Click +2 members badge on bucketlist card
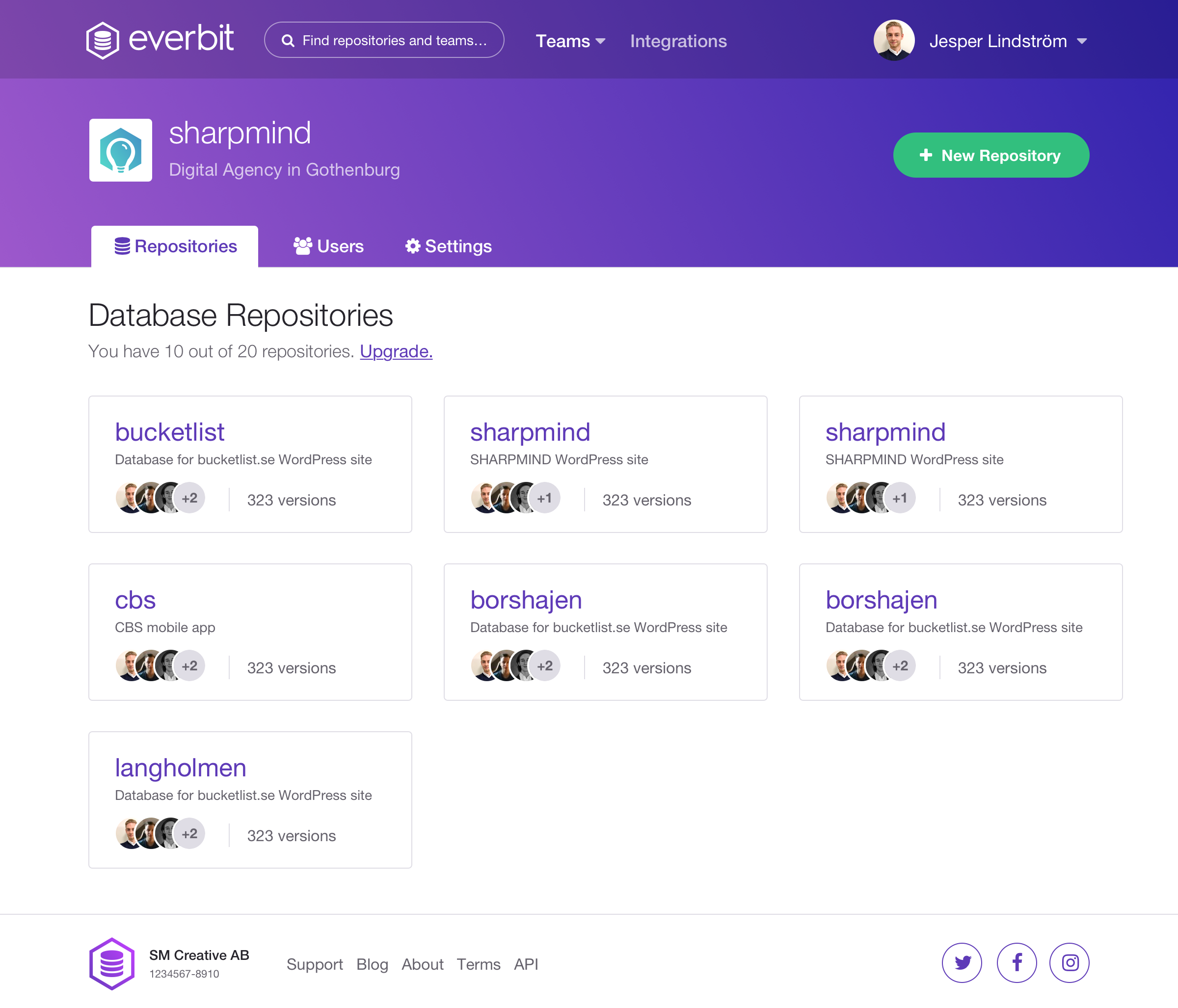Image resolution: width=1178 pixels, height=1008 pixels. 189,498
